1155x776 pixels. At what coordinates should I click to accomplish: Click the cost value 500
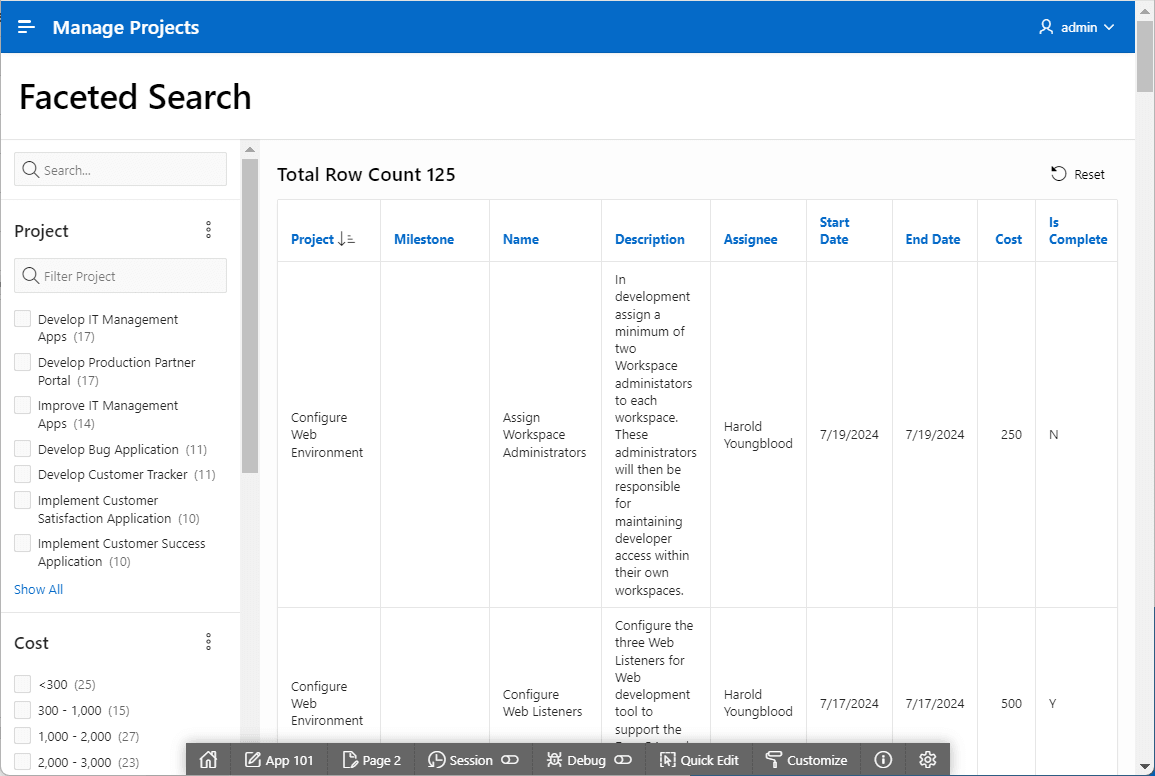(x=1011, y=703)
